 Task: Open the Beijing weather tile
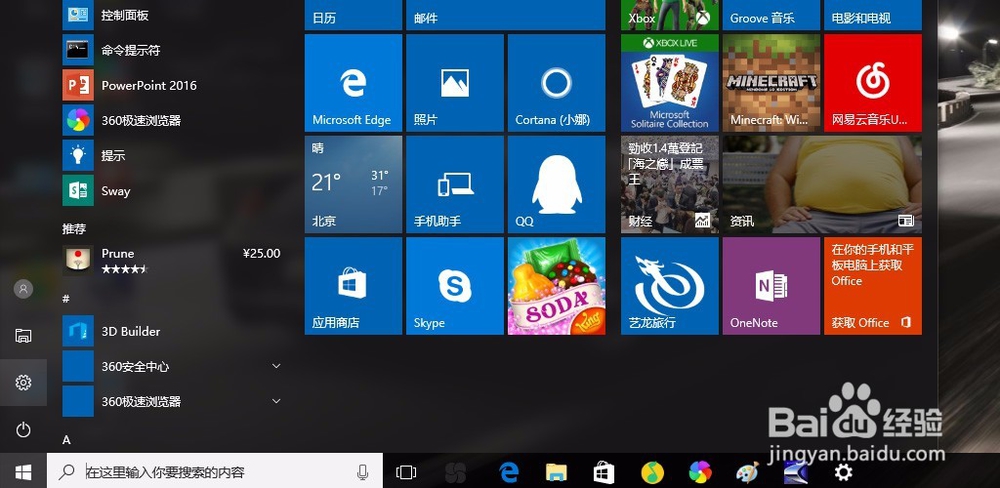click(x=353, y=184)
